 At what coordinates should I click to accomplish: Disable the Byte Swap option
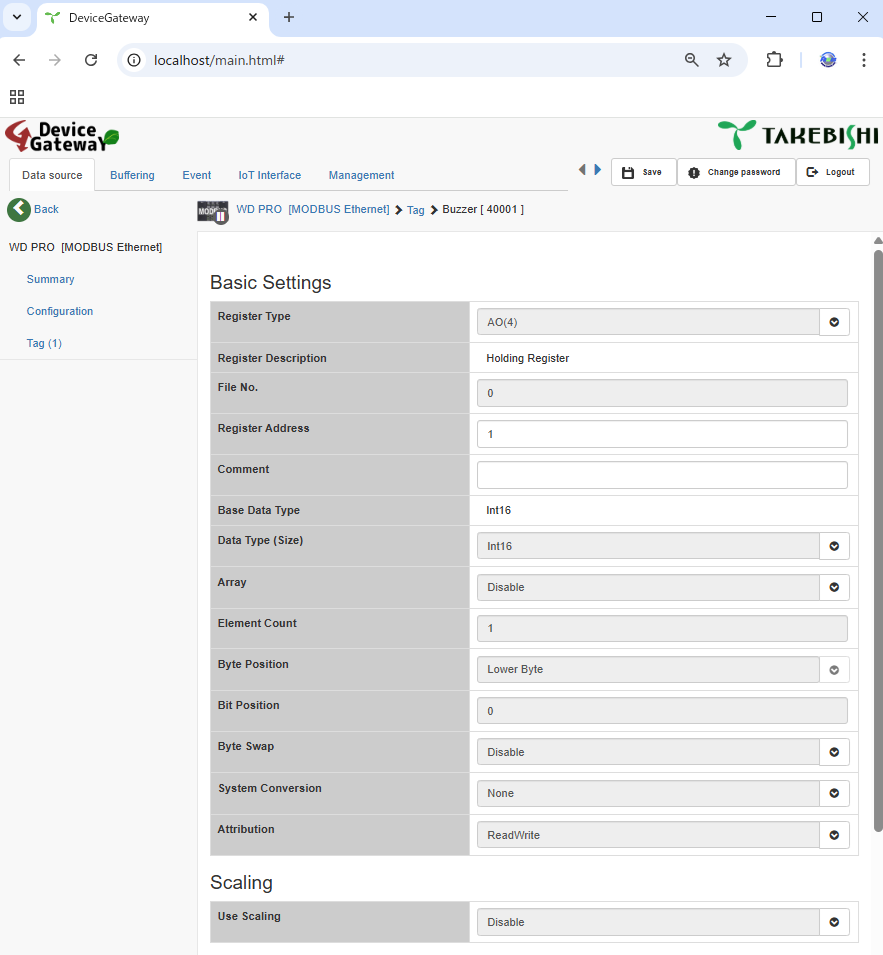834,751
